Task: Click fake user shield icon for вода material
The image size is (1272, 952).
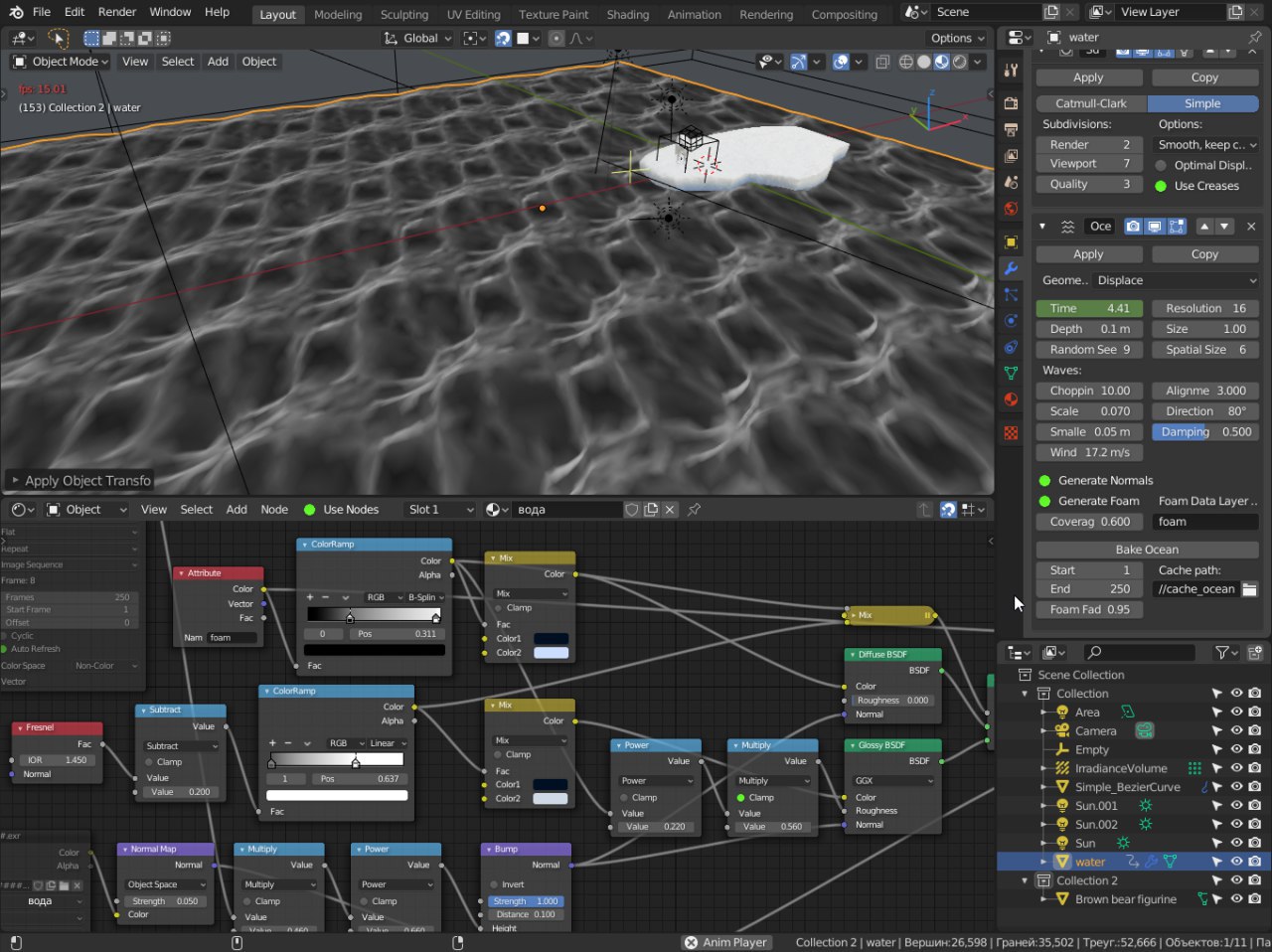Action: pos(631,510)
